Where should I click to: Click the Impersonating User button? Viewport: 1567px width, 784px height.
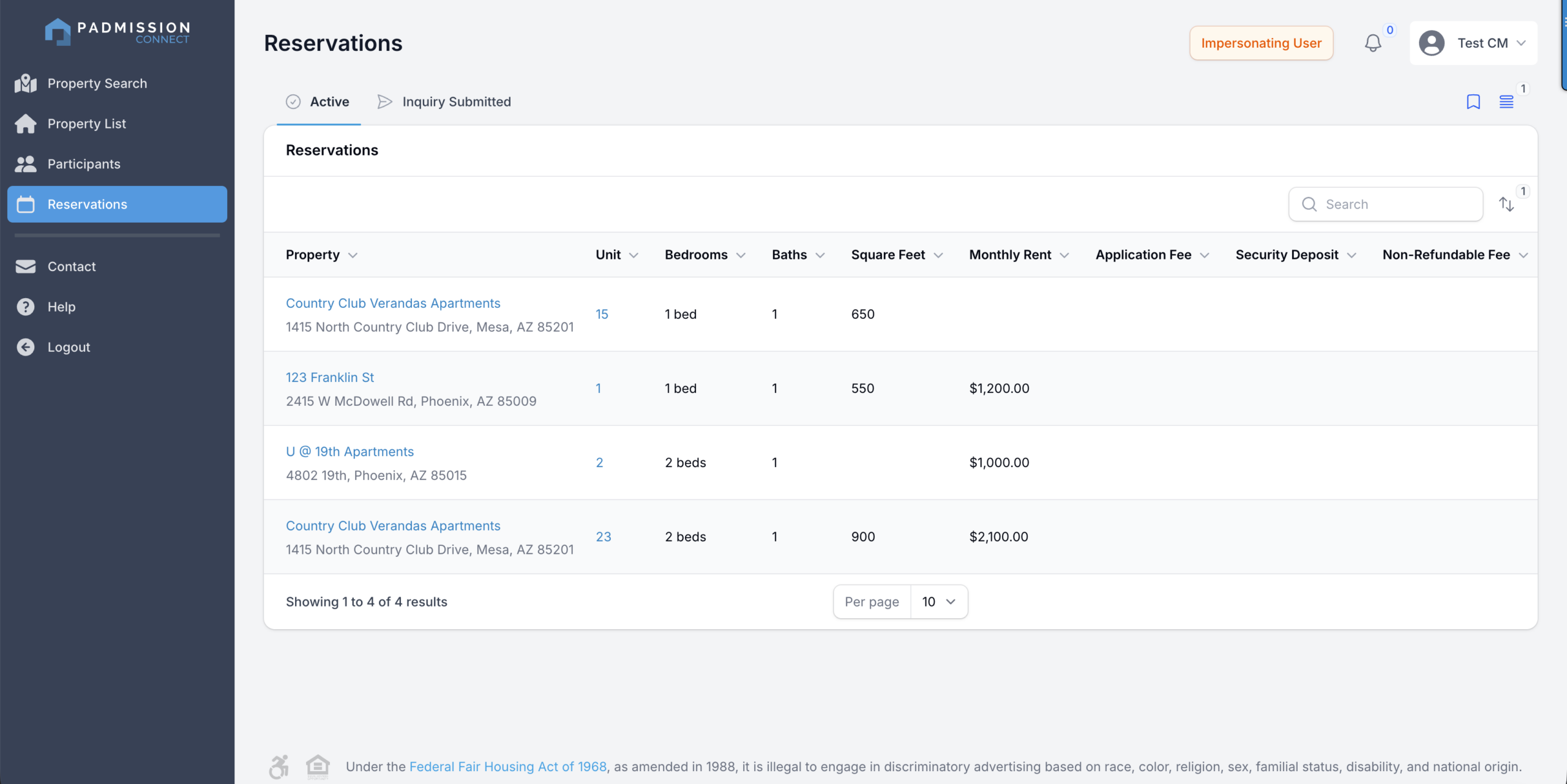(1261, 43)
